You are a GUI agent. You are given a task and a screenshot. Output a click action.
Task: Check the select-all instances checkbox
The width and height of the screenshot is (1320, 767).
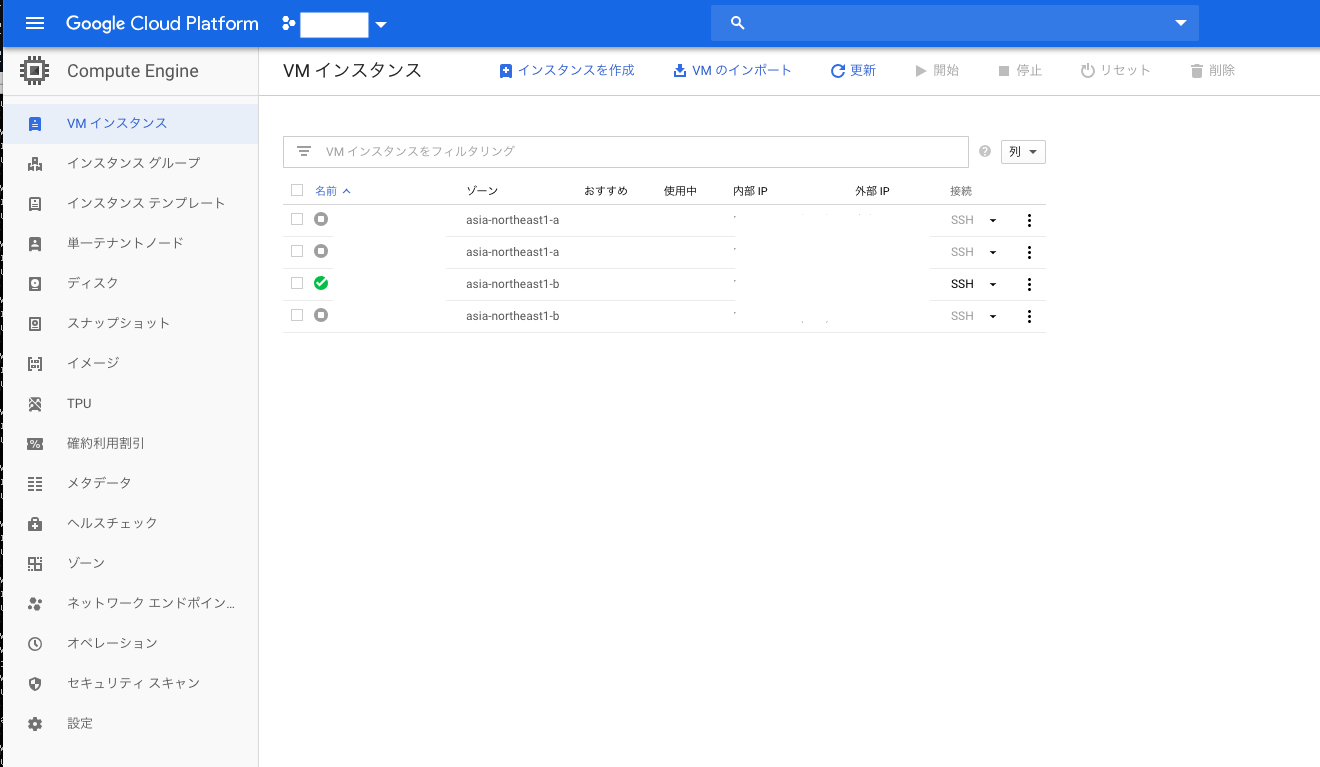296,189
